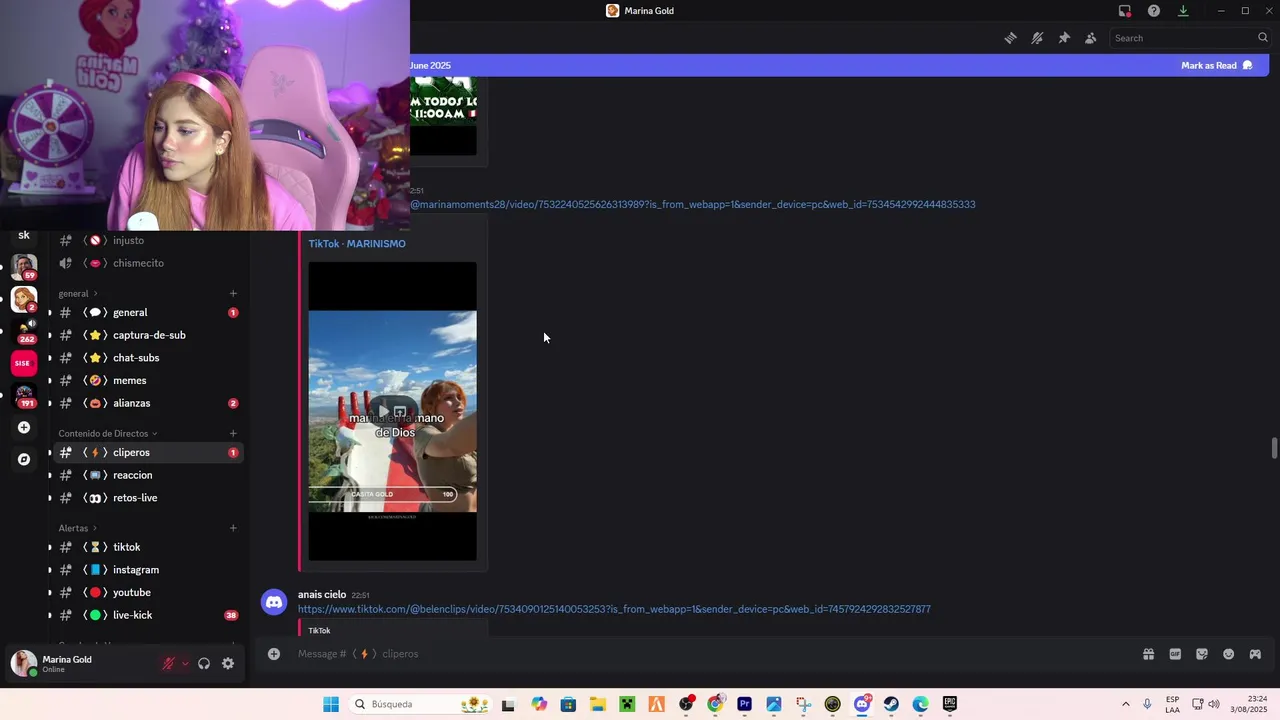Open the Threads icon in channel header
This screenshot has height=720, width=1280.
pos(1010,38)
